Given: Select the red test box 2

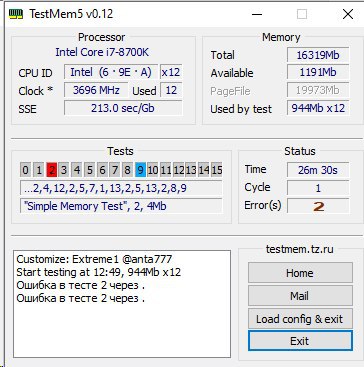Looking at the screenshot, I should (52, 170).
